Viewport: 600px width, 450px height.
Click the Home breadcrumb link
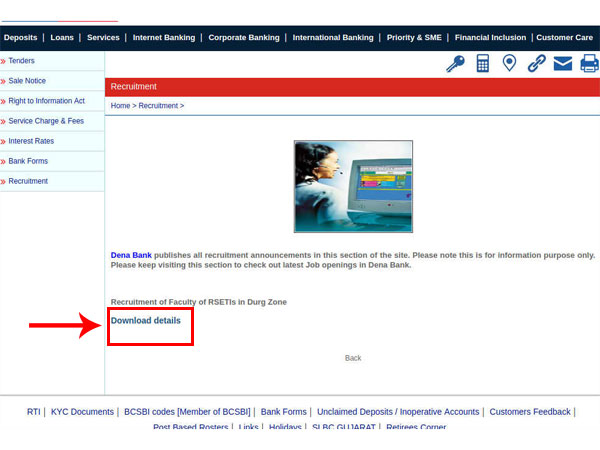tap(120, 106)
